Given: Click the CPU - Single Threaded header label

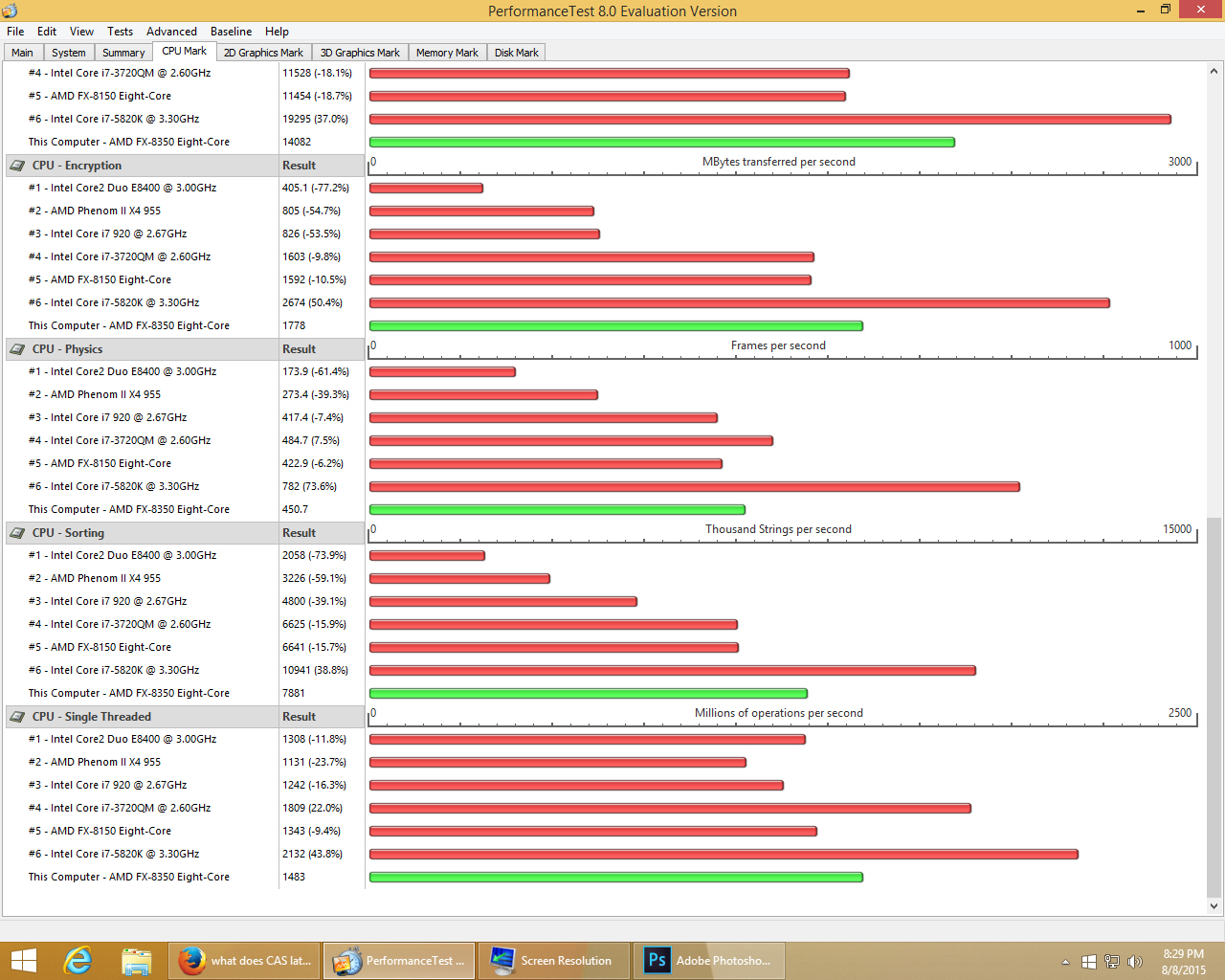Looking at the screenshot, I should coord(91,717).
